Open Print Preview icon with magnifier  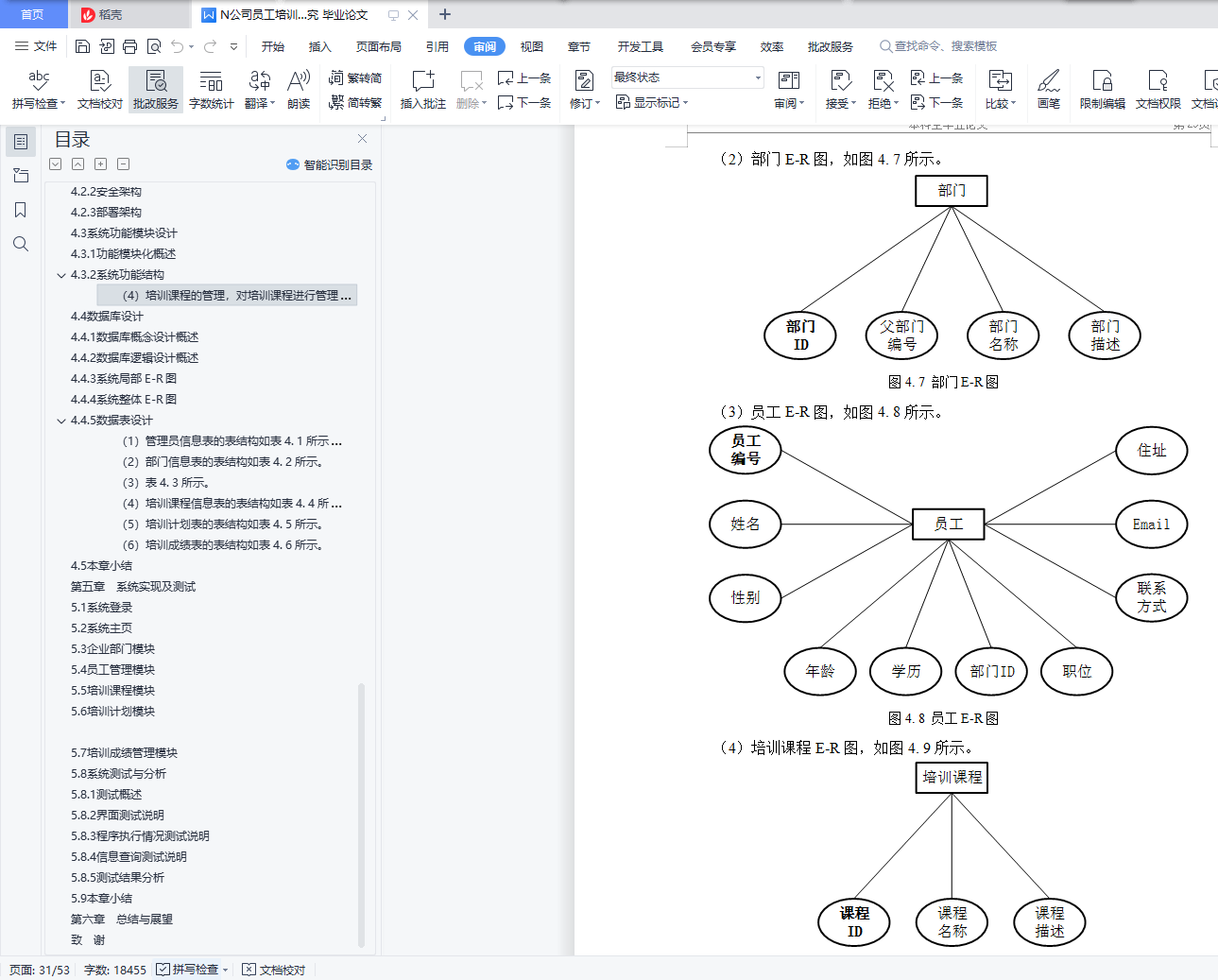click(x=154, y=46)
